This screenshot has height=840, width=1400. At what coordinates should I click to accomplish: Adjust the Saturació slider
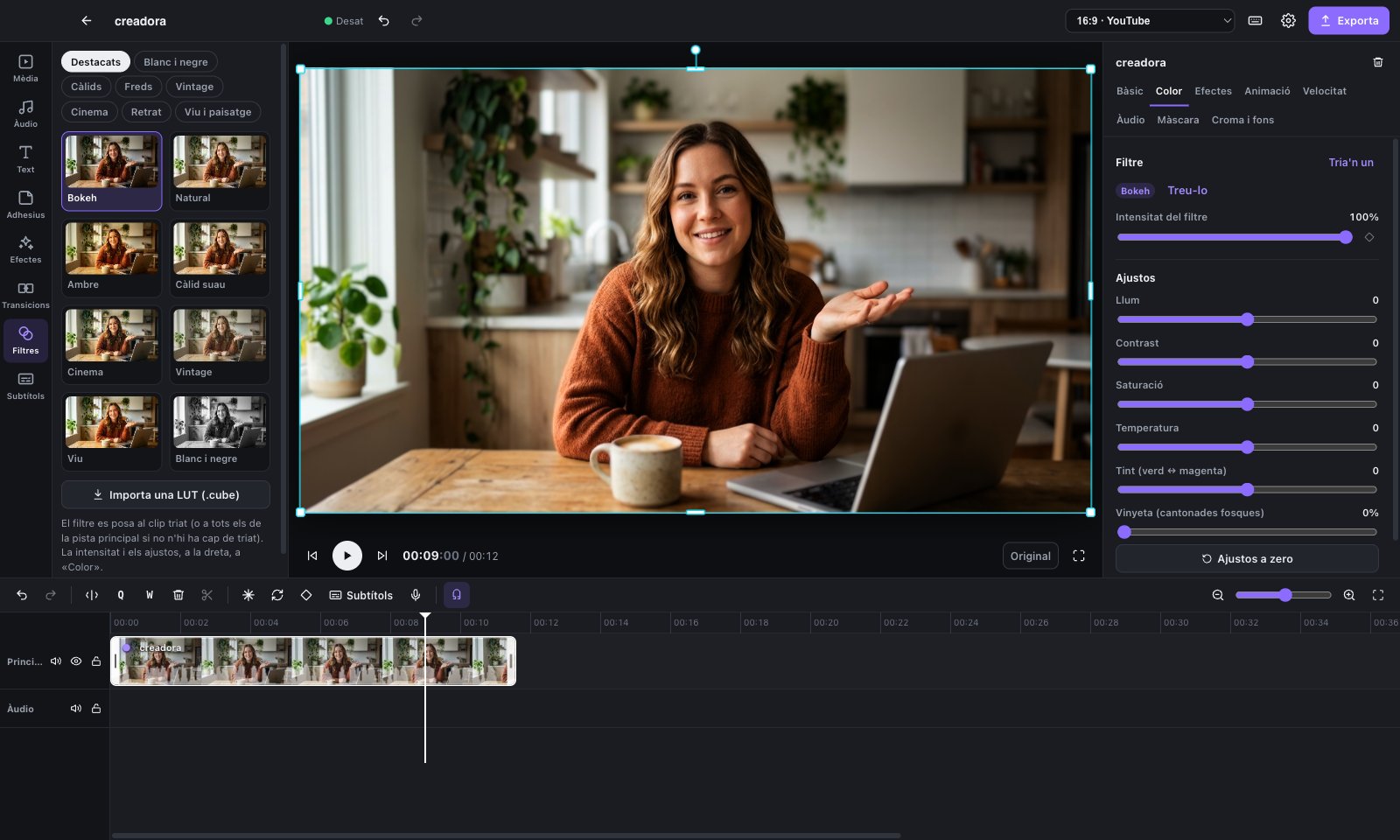[x=1247, y=404]
